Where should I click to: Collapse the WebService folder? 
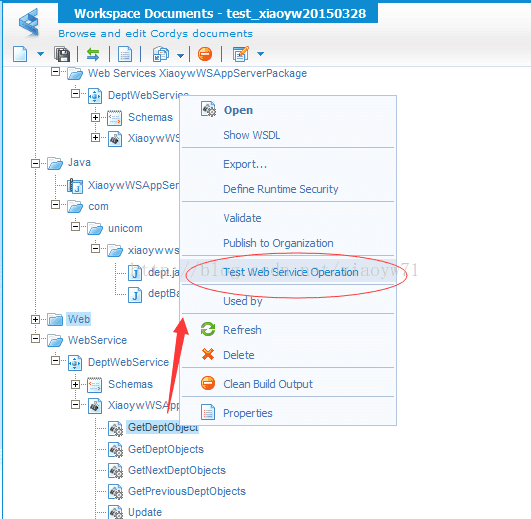[35, 338]
